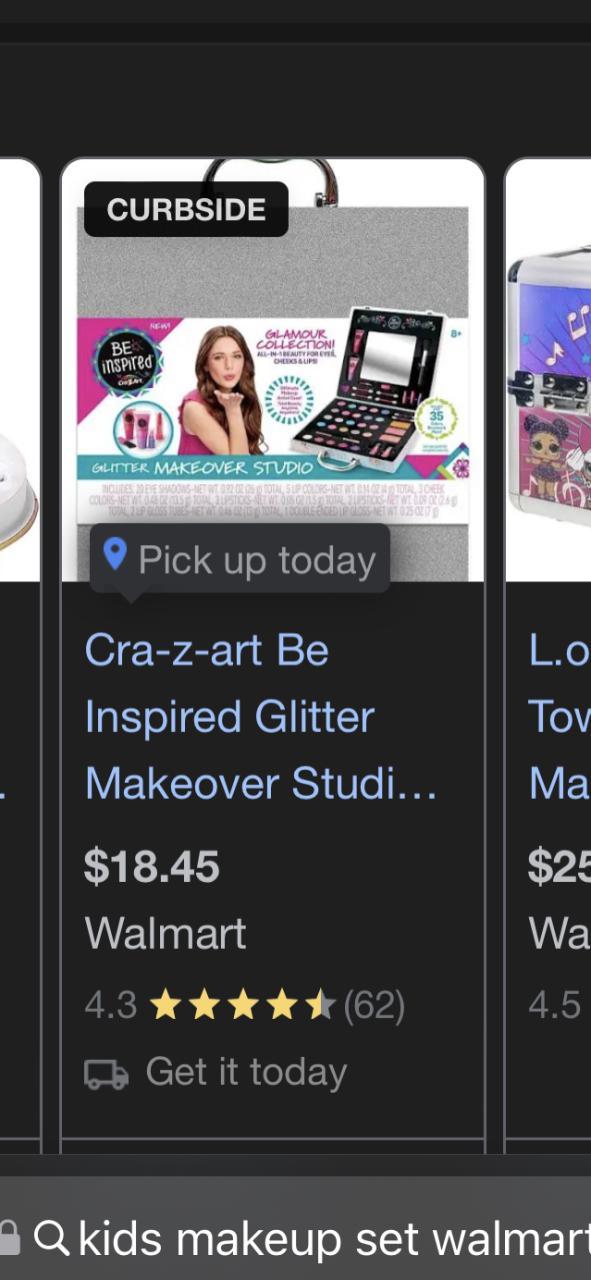This screenshot has height=1280, width=591.
Task: Tap the Pick up today label
Action: [x=257, y=560]
